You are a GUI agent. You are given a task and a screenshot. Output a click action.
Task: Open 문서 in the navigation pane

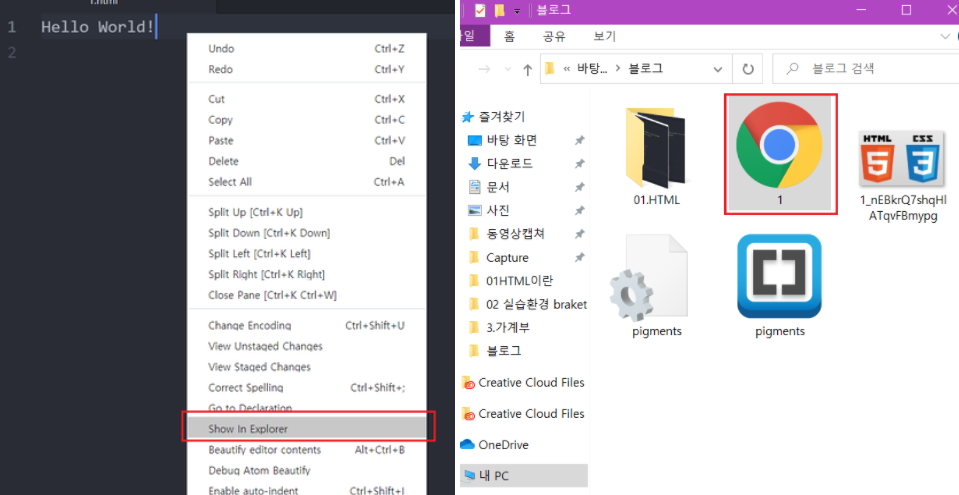click(498, 187)
